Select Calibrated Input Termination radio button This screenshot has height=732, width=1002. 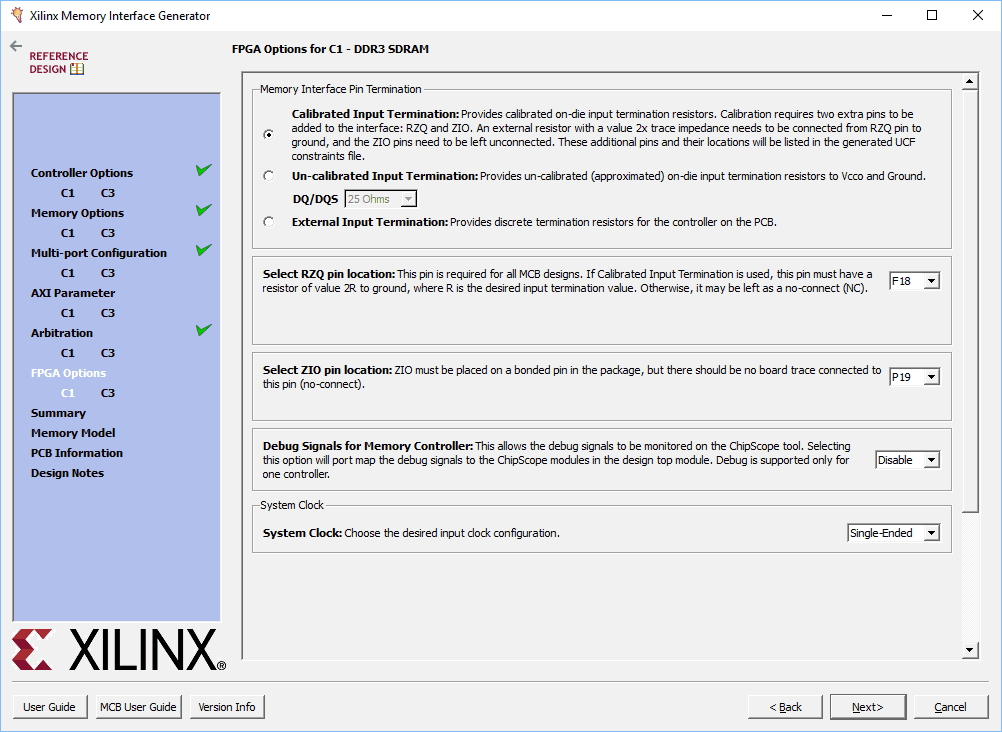[268, 134]
